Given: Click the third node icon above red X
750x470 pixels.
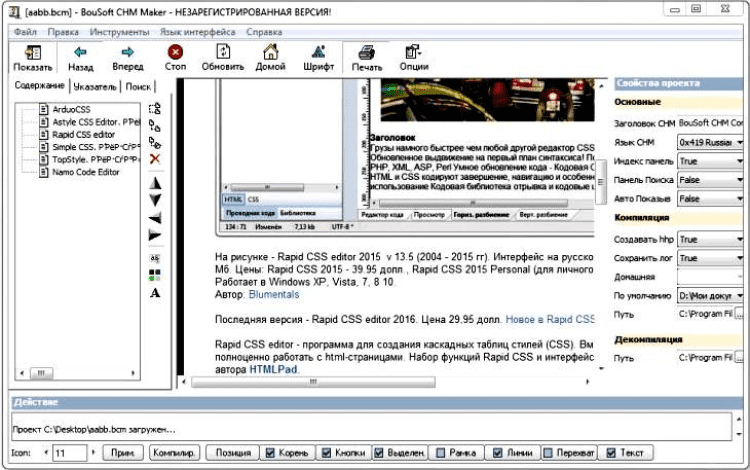Looking at the screenshot, I should click(154, 142).
